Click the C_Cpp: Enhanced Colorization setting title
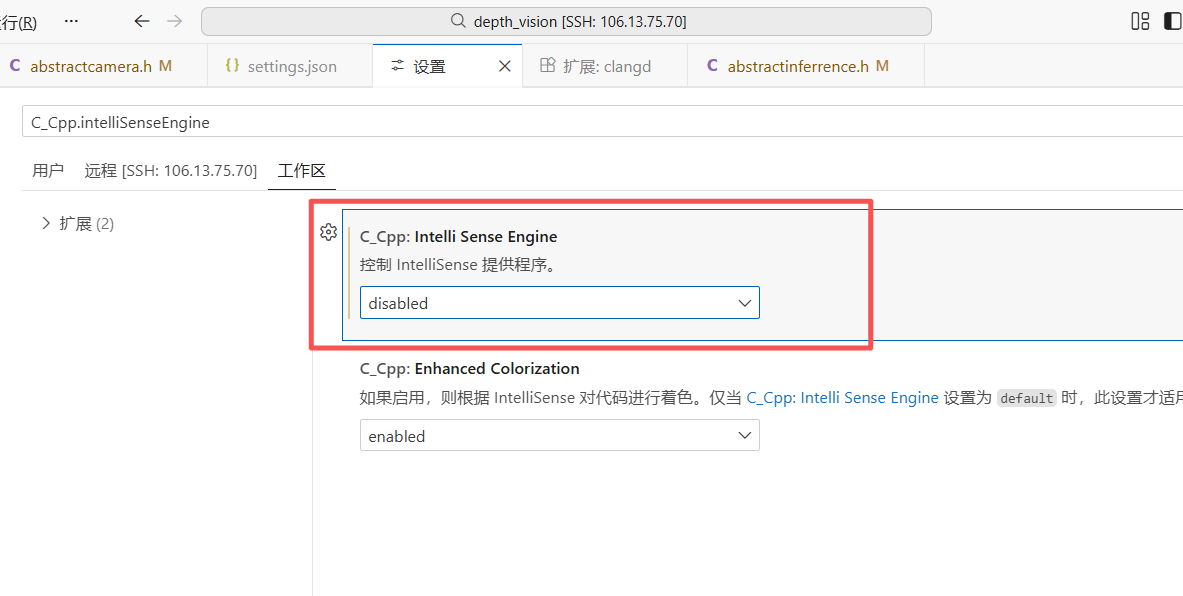This screenshot has width=1183, height=596. (x=469, y=368)
